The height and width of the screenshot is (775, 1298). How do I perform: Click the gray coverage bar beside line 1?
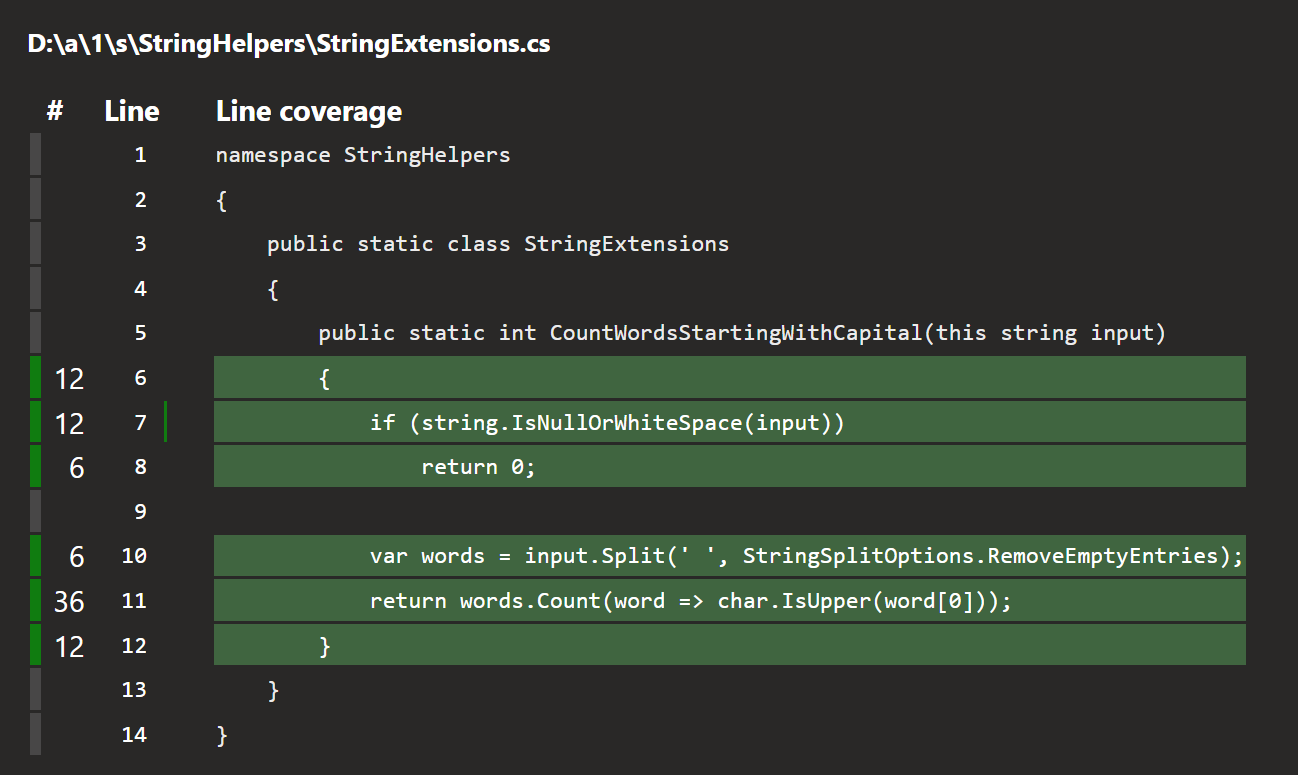tap(36, 155)
